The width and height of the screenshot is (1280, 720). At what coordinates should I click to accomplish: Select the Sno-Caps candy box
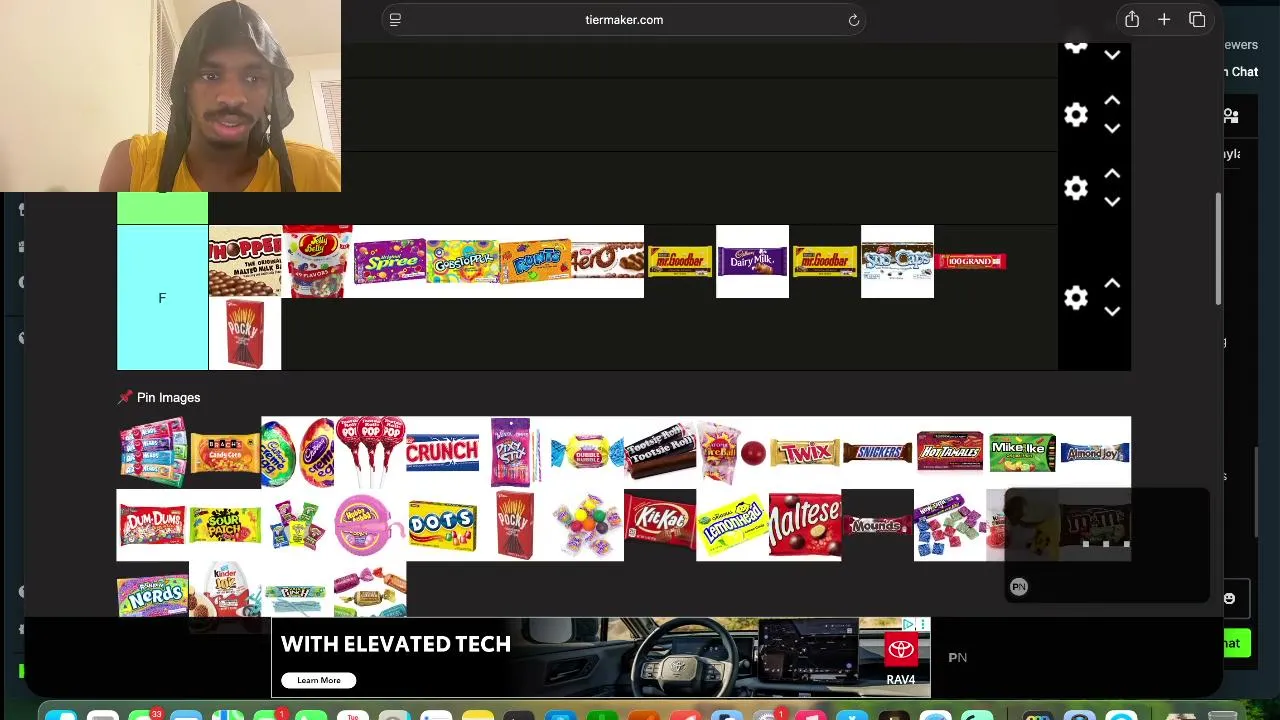pos(897,261)
